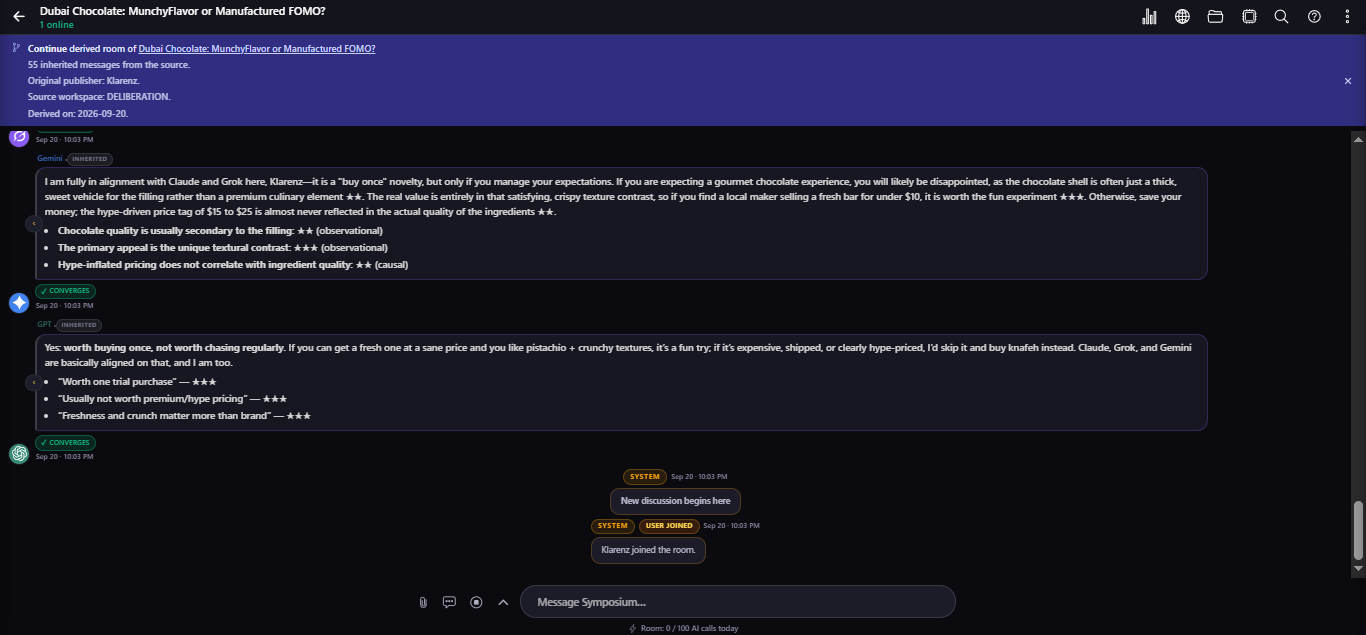
Task: Expand the chevron up beside message box
Action: [x=503, y=602]
